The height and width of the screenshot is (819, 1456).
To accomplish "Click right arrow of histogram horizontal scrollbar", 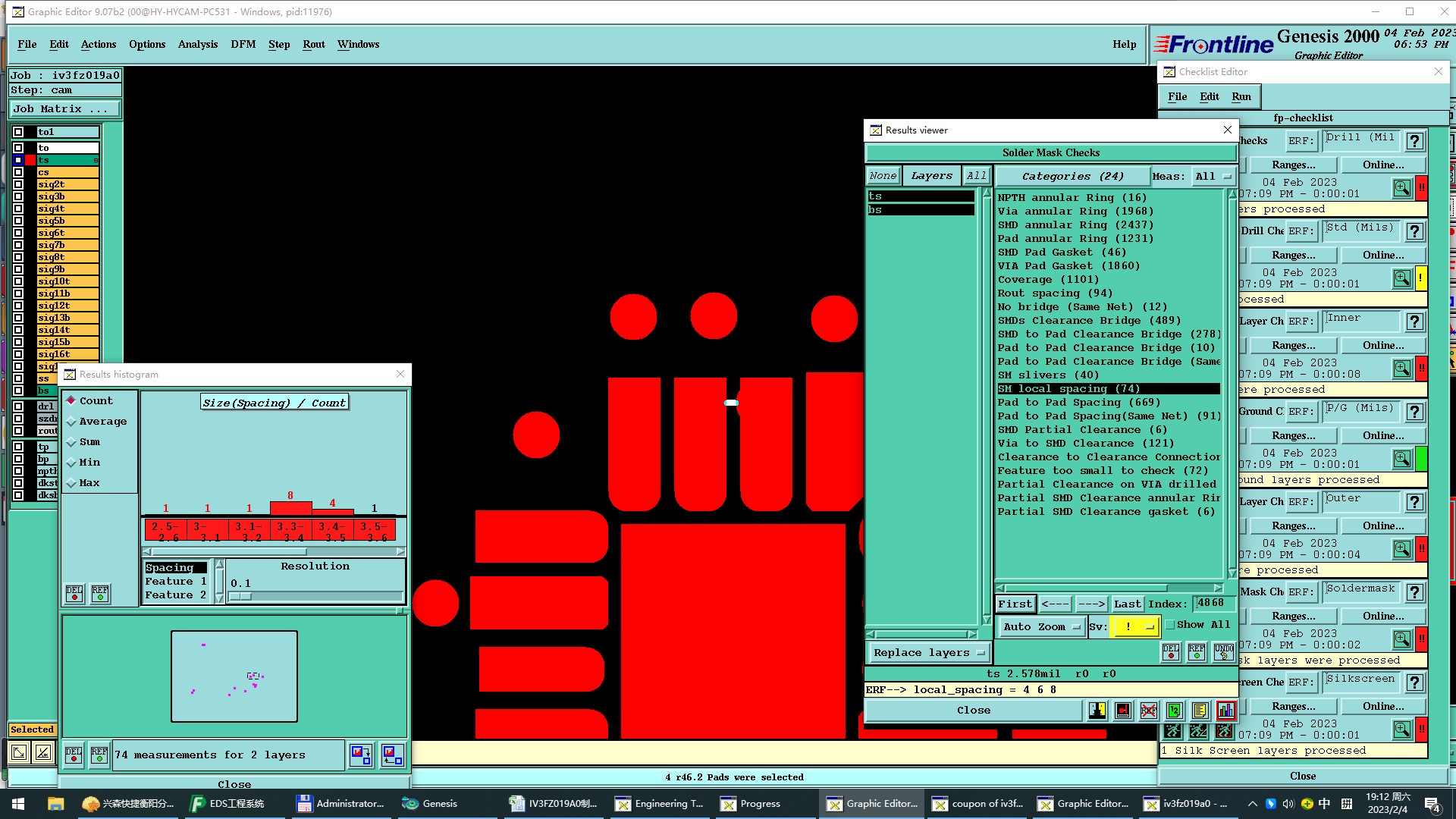I will [x=400, y=551].
